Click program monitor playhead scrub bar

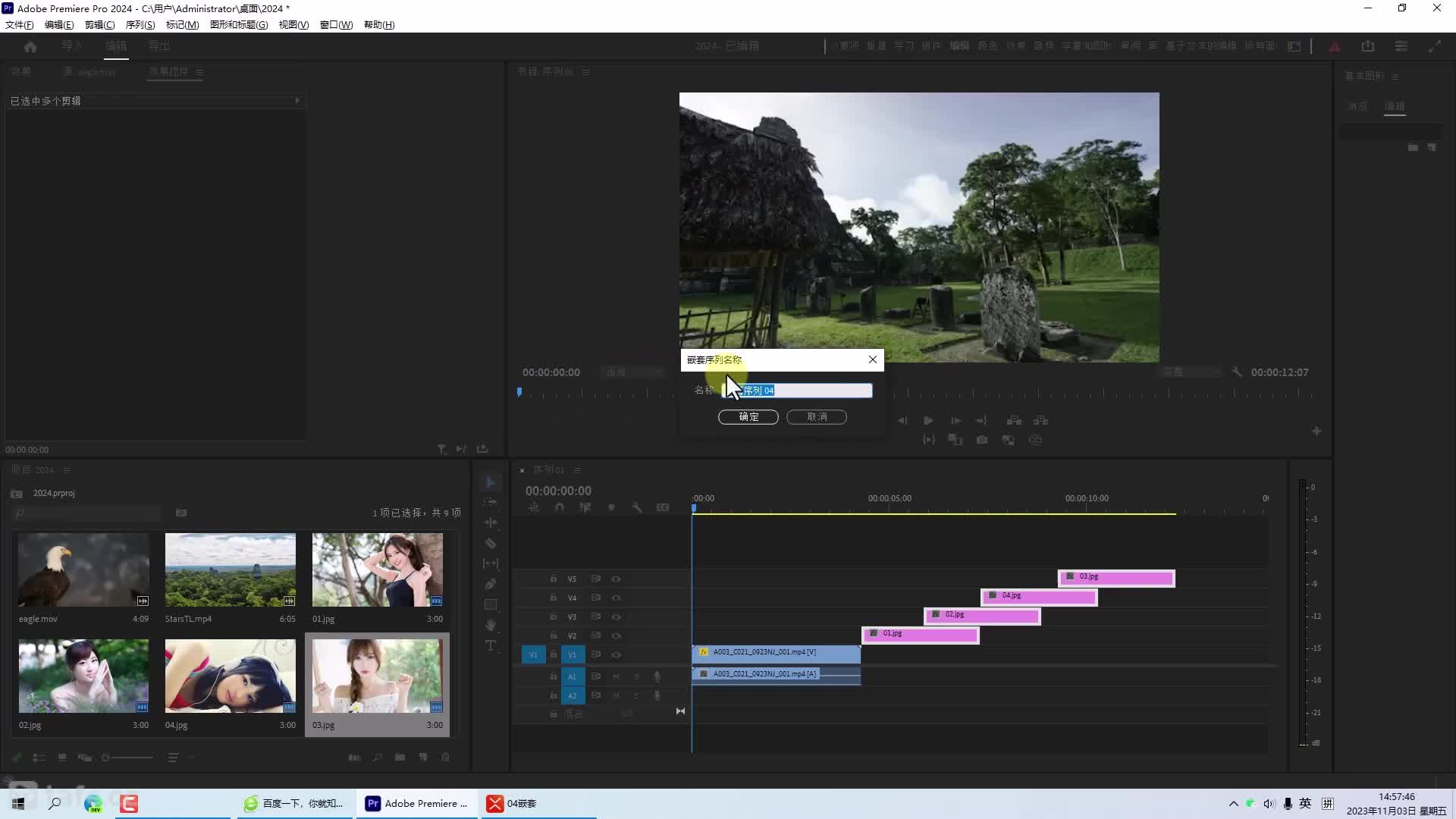(917, 393)
